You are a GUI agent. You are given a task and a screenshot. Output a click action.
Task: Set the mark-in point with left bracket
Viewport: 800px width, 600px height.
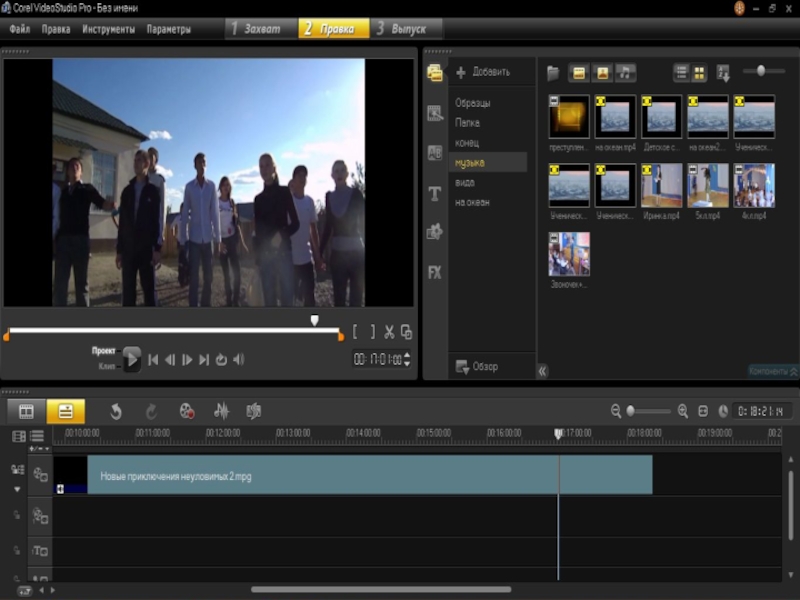coord(355,332)
